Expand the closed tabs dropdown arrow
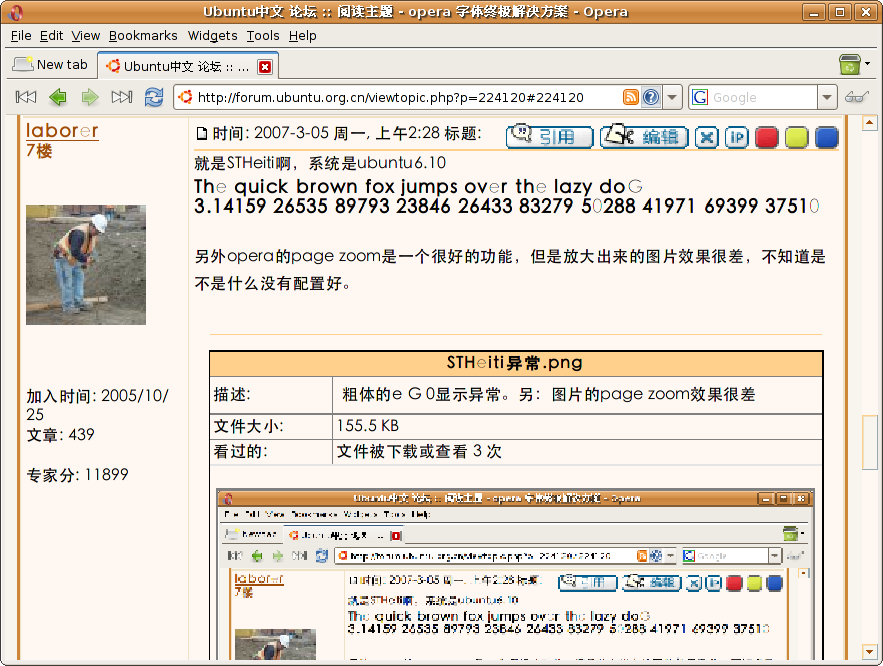 point(868,64)
